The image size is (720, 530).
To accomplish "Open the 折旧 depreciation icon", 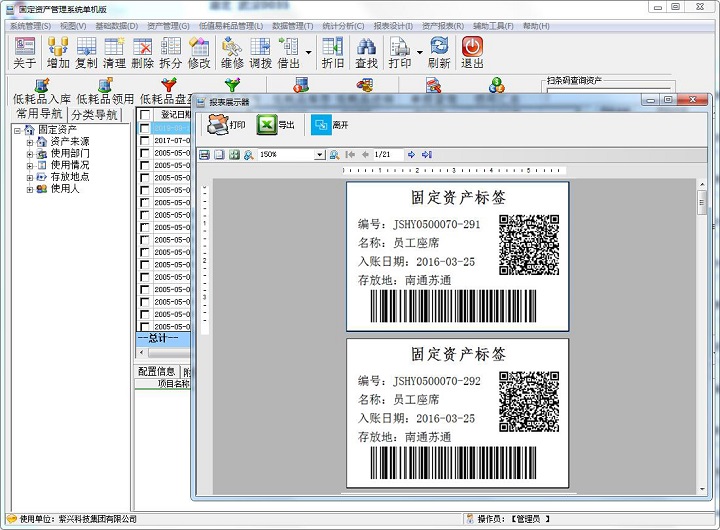I will coord(333,53).
